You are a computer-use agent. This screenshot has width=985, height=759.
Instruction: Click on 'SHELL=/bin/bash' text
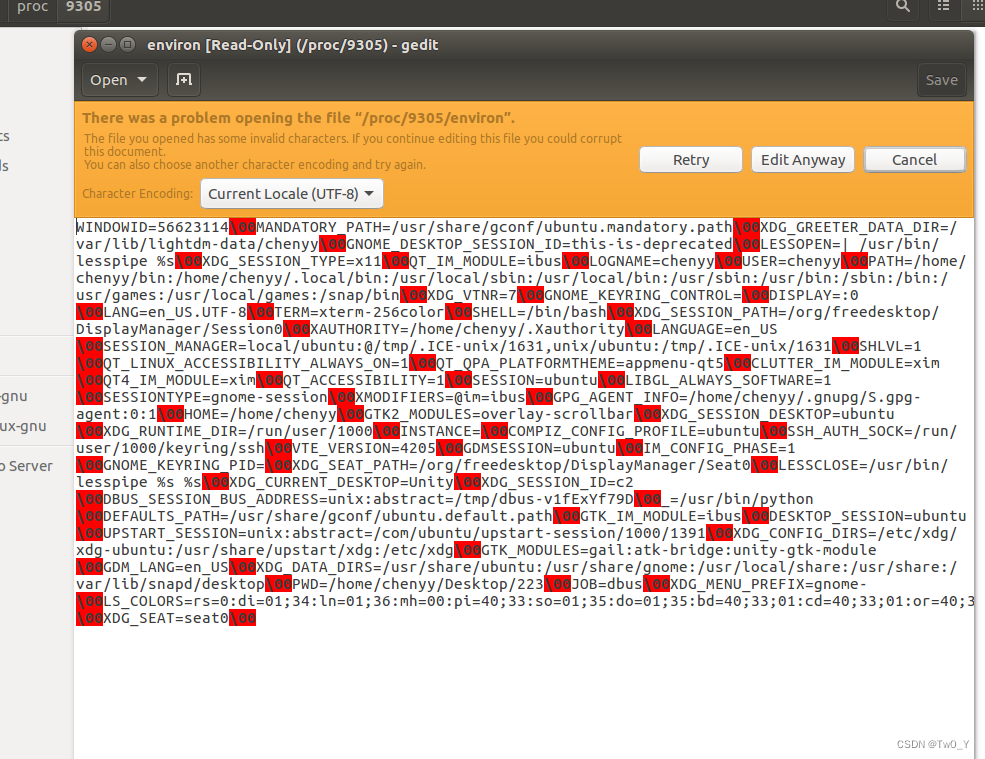[x=540, y=312]
